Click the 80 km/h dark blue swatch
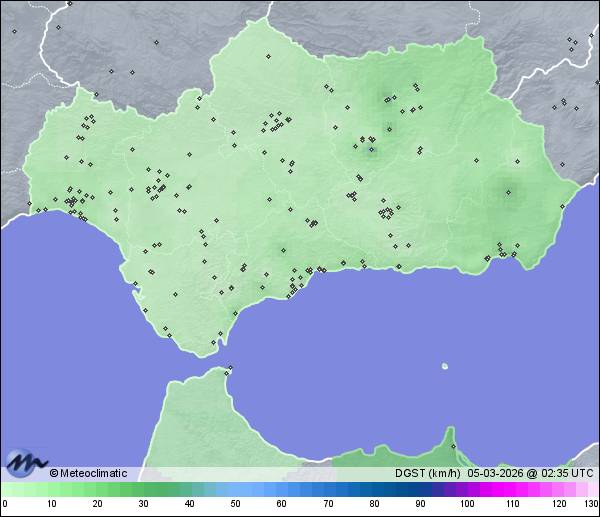The image size is (600, 517). click(x=374, y=489)
